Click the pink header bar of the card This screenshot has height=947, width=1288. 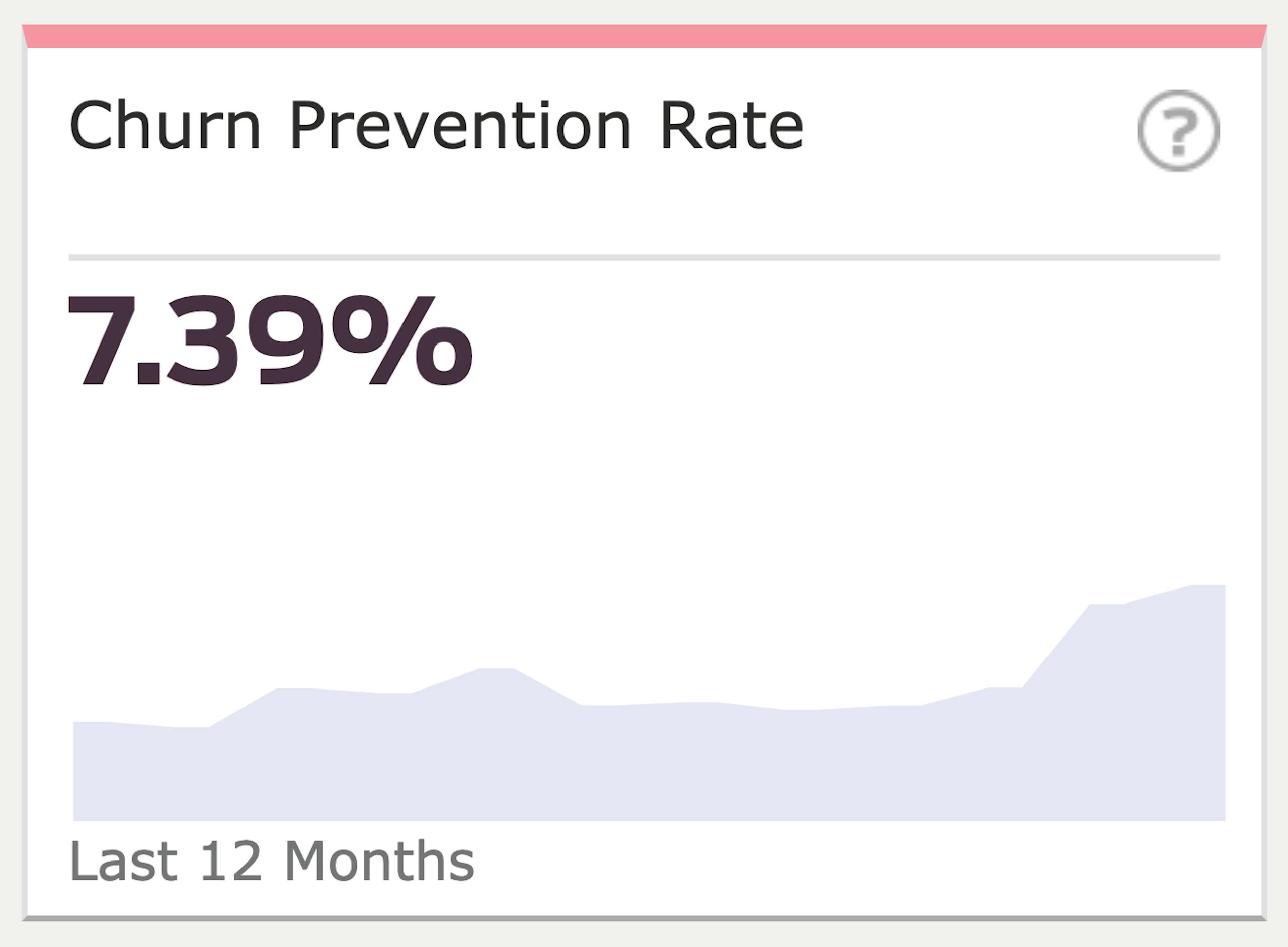click(643, 36)
